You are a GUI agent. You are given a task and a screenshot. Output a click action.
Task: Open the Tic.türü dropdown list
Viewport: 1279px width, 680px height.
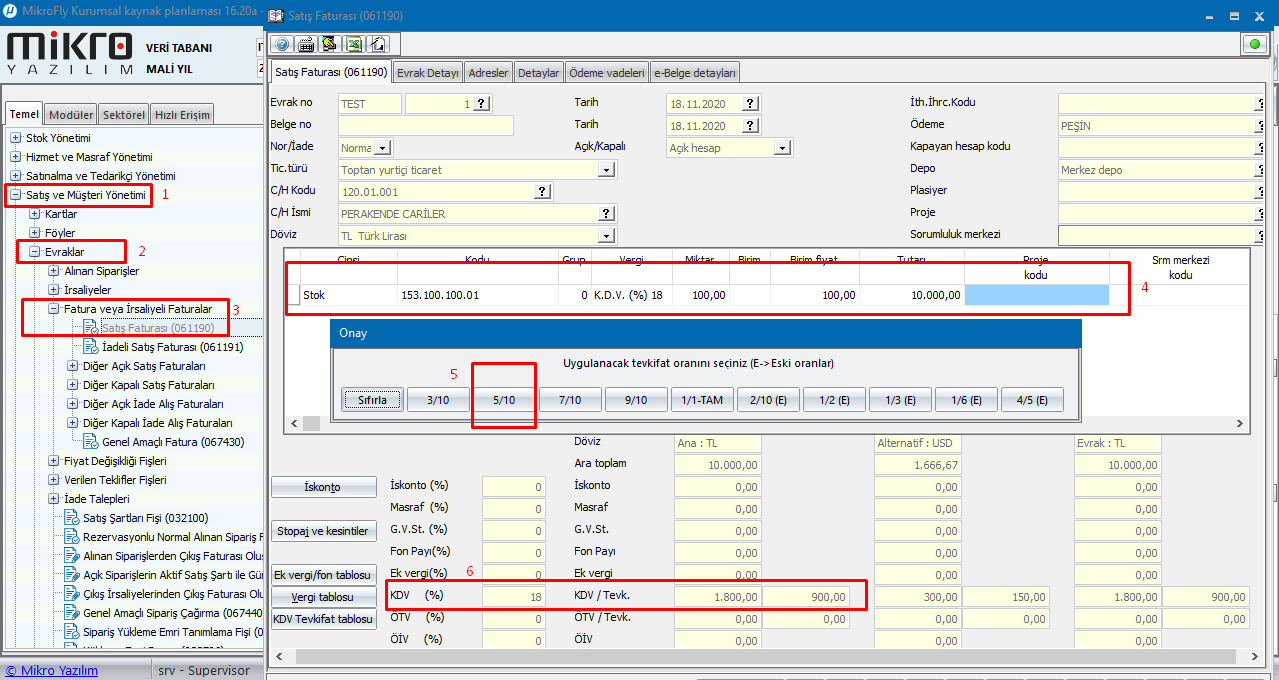tap(605, 170)
